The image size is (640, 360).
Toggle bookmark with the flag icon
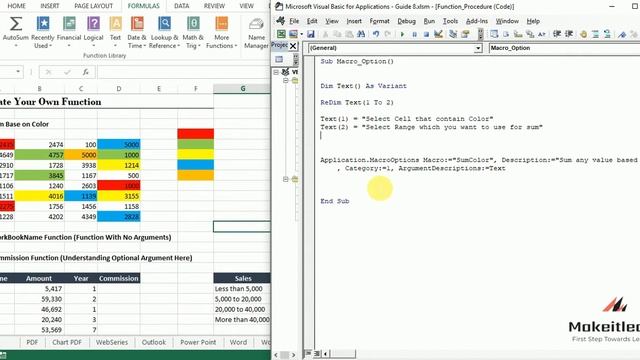click(x=622, y=35)
